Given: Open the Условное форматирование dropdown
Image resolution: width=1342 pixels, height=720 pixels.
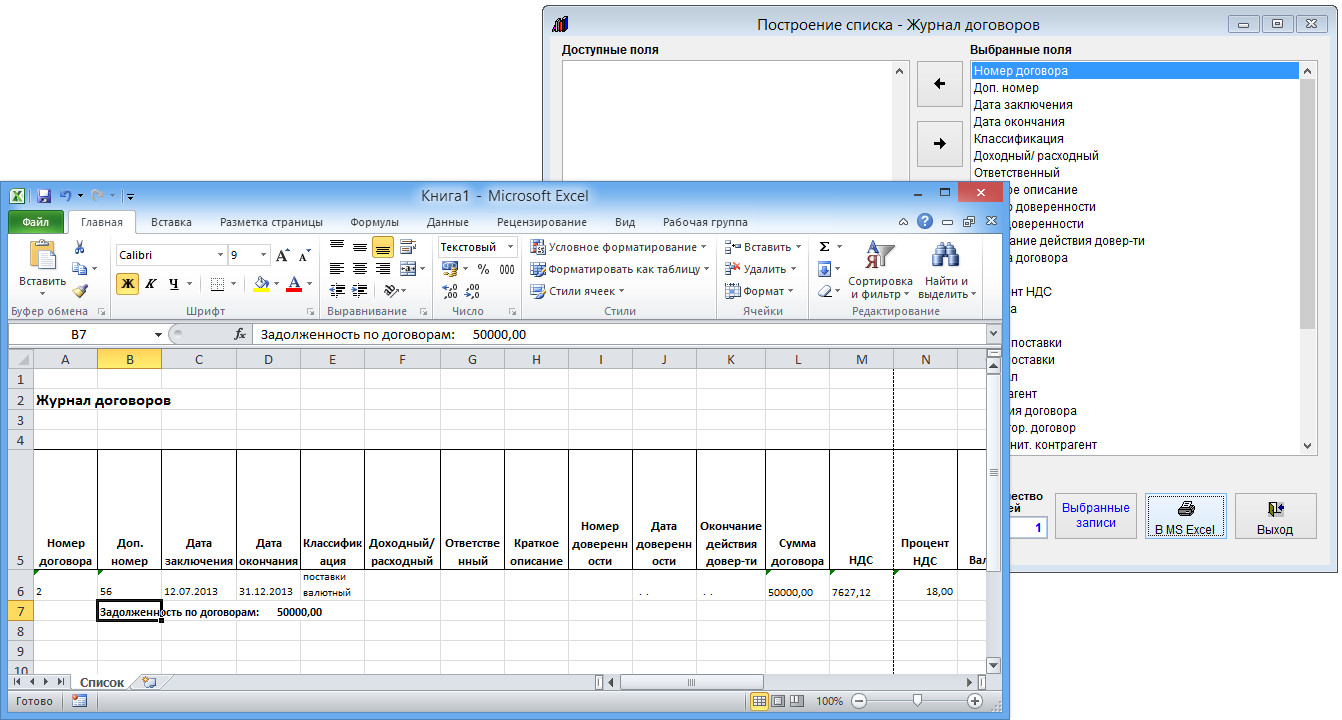Looking at the screenshot, I should pos(618,247).
